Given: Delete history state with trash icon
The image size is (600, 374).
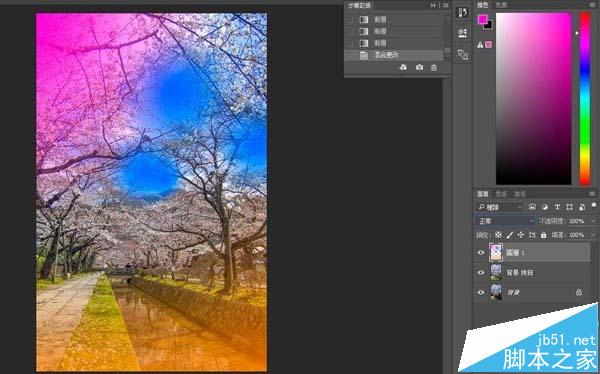Looking at the screenshot, I should (x=434, y=68).
